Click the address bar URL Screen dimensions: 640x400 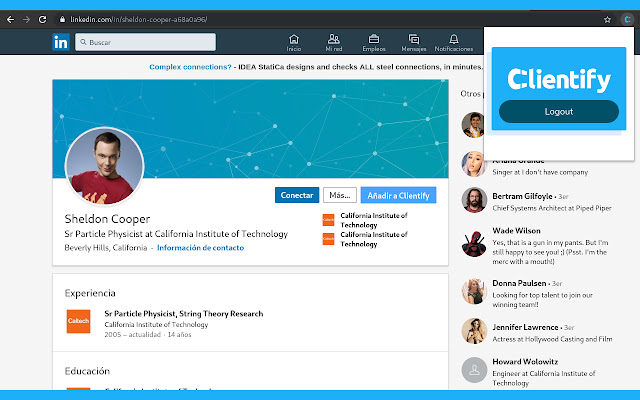click(x=139, y=19)
